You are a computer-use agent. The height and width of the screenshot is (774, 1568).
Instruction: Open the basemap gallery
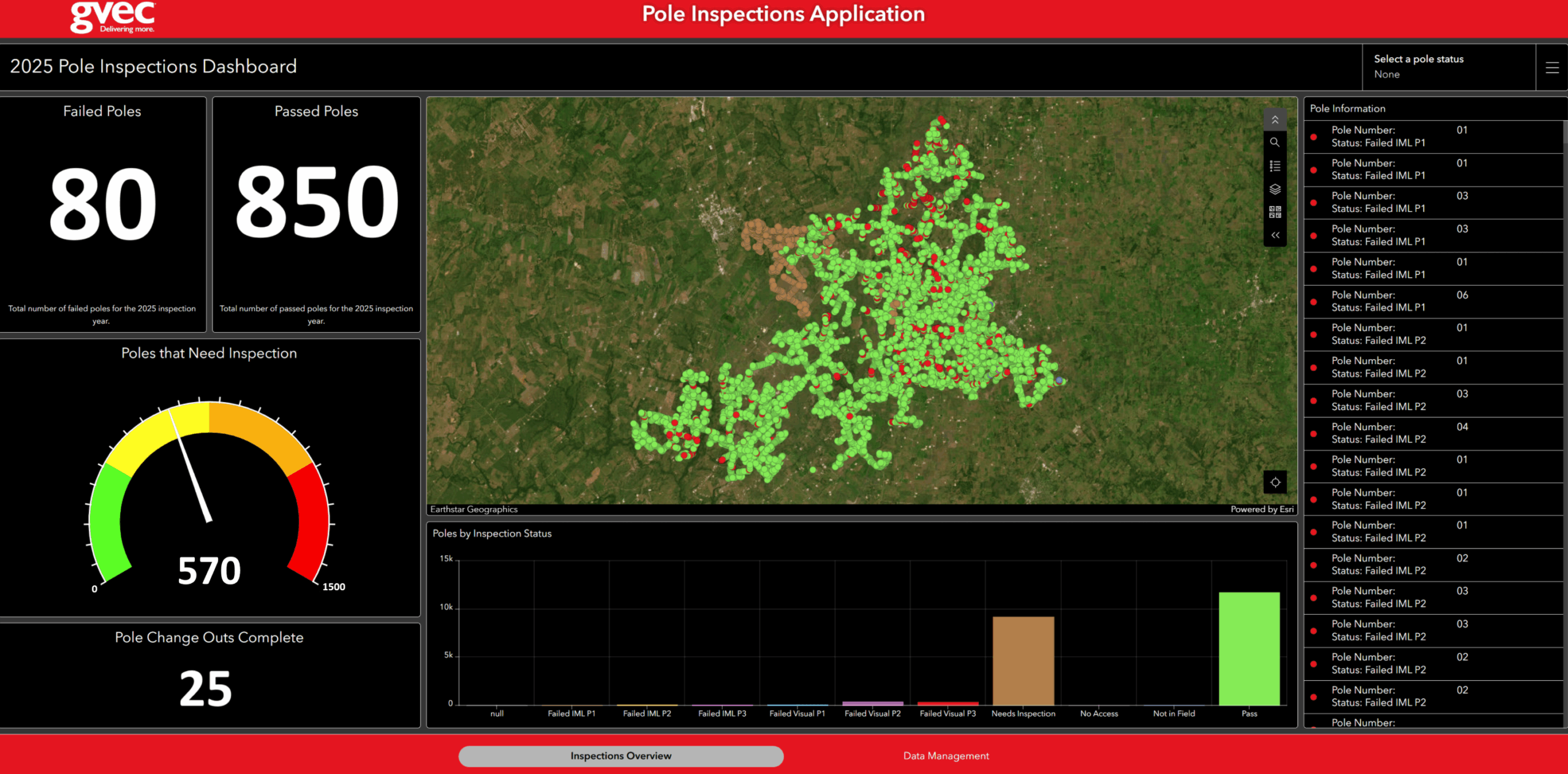[x=1275, y=212]
